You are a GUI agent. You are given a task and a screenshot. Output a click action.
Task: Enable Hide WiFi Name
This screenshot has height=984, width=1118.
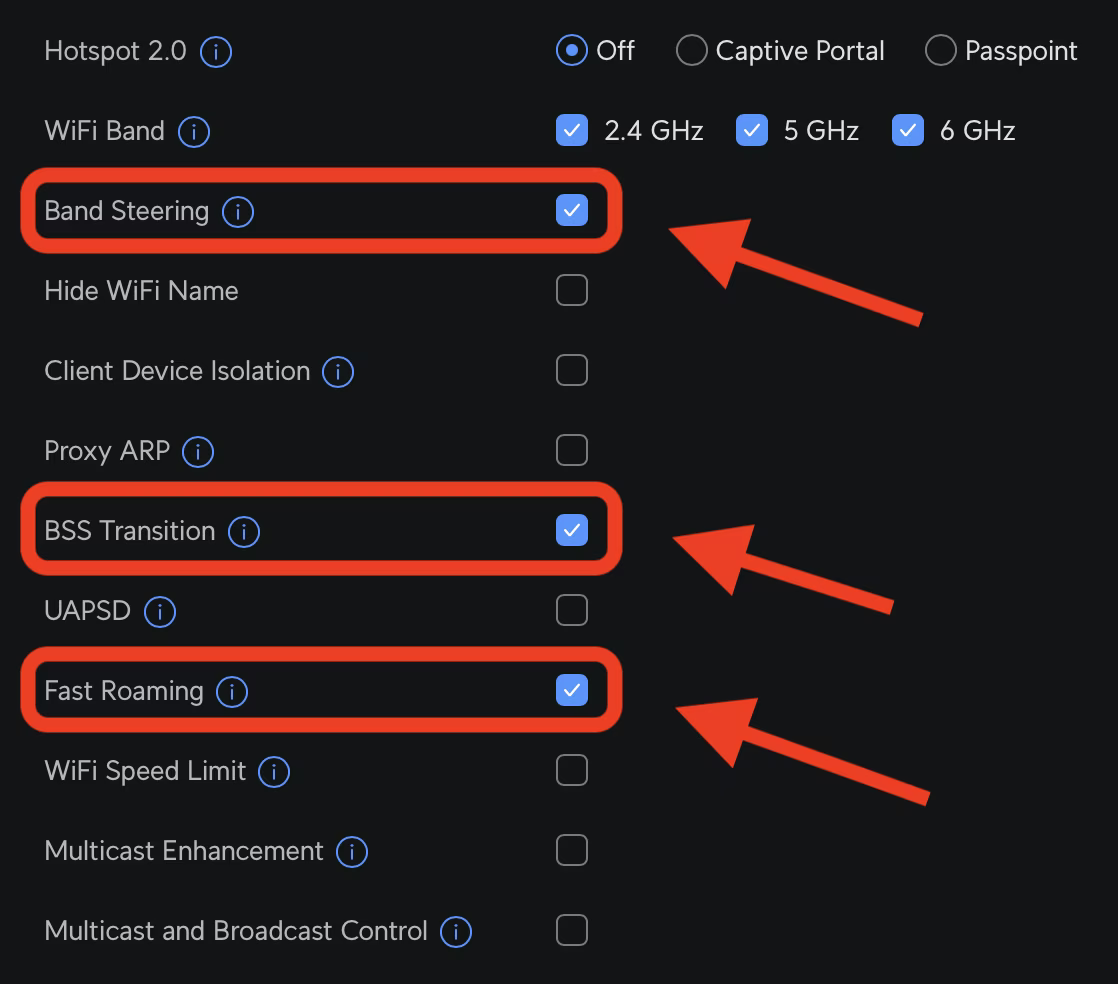click(571, 290)
